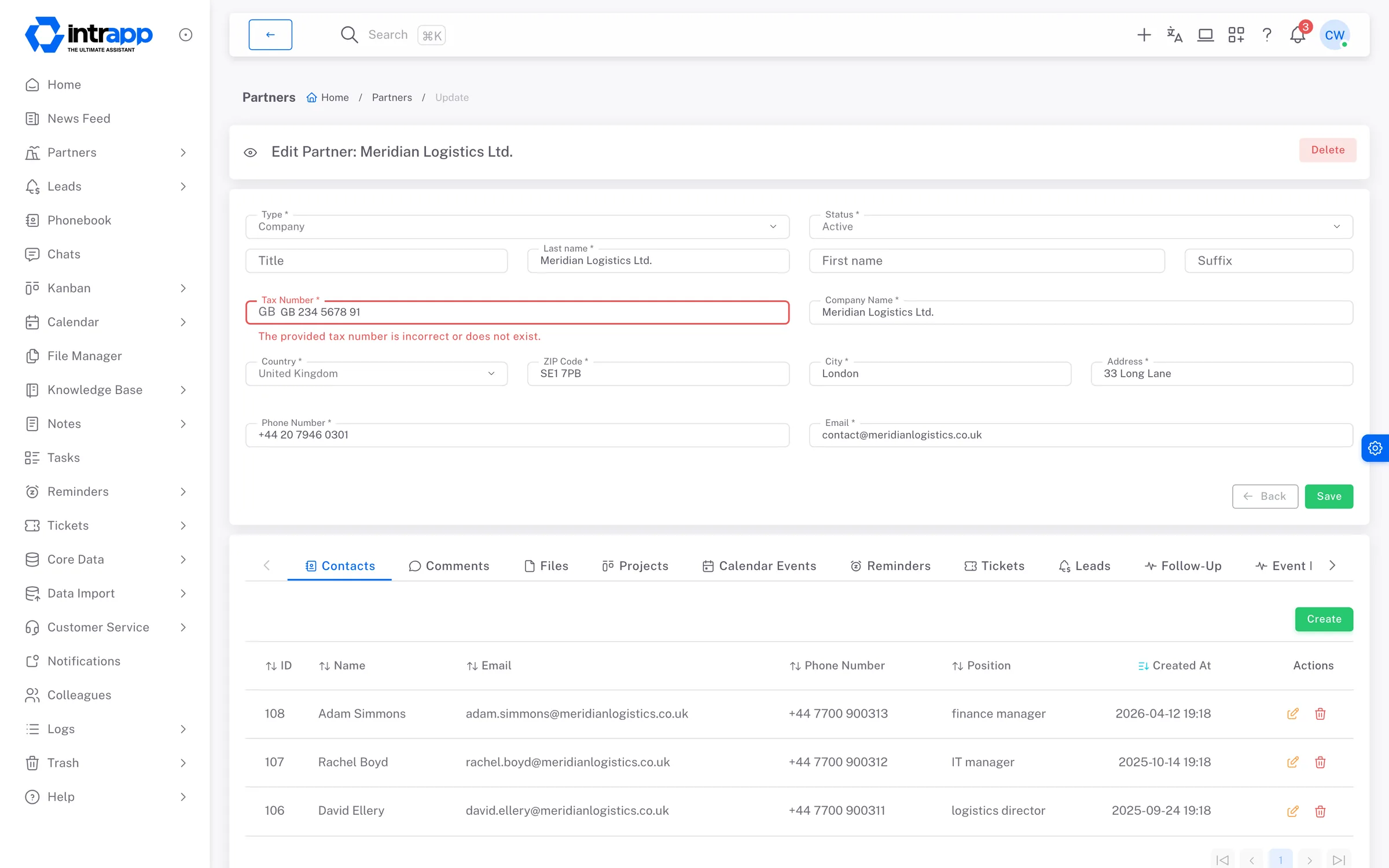The image size is (1389, 868).
Task: Toggle the partner view eye icon
Action: [x=250, y=152]
